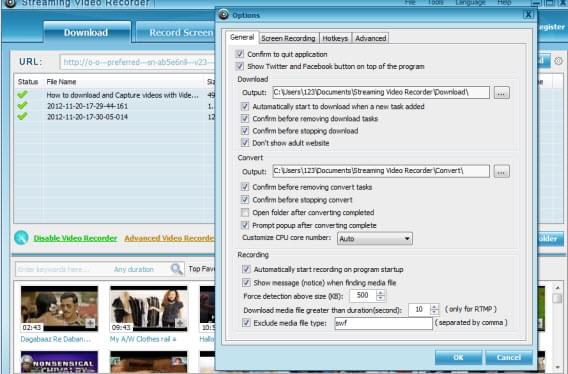Click Cancel button in Options dialog
Image resolution: width=568 pixels, height=374 pixels.
[x=509, y=358]
